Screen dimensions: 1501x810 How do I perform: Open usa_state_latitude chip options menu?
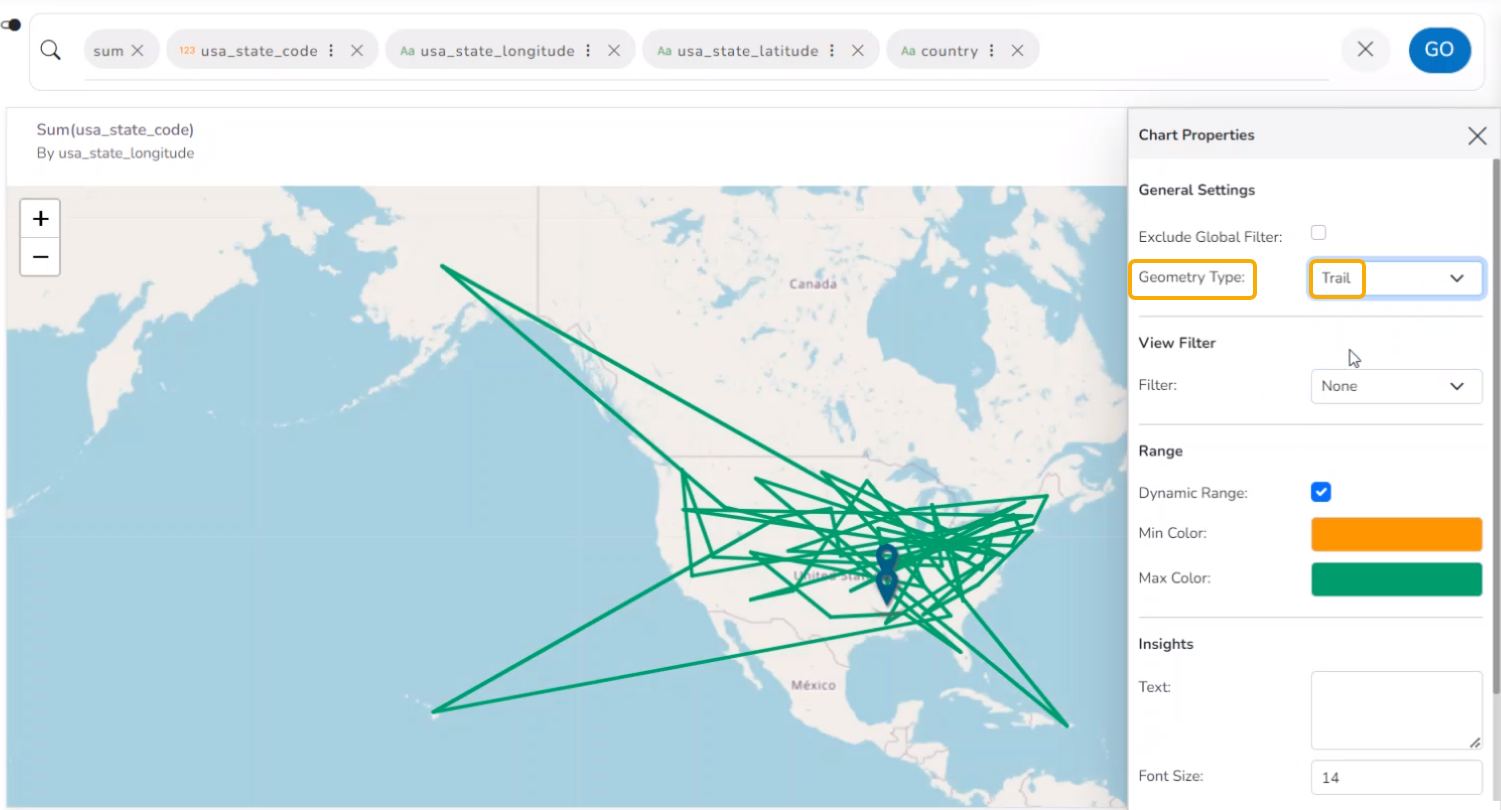click(x=832, y=50)
